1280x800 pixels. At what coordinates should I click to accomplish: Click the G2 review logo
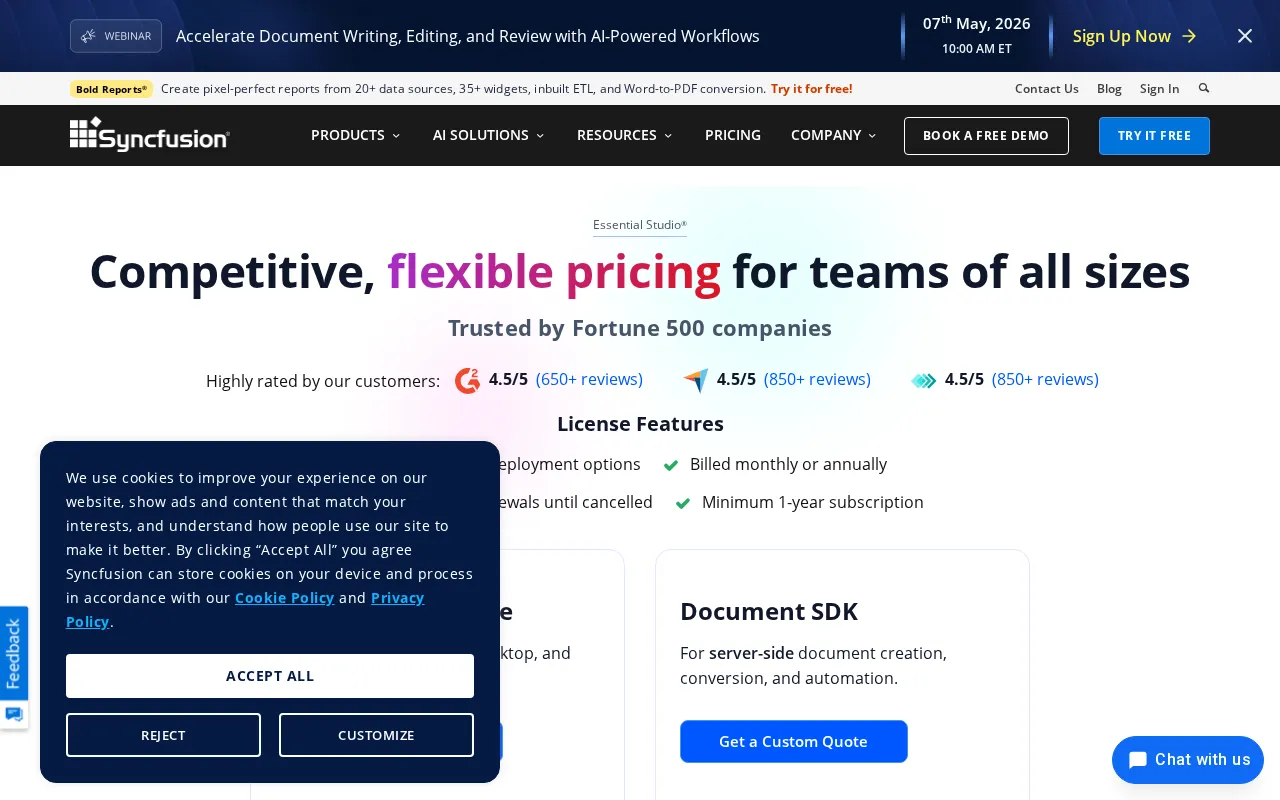[467, 380]
